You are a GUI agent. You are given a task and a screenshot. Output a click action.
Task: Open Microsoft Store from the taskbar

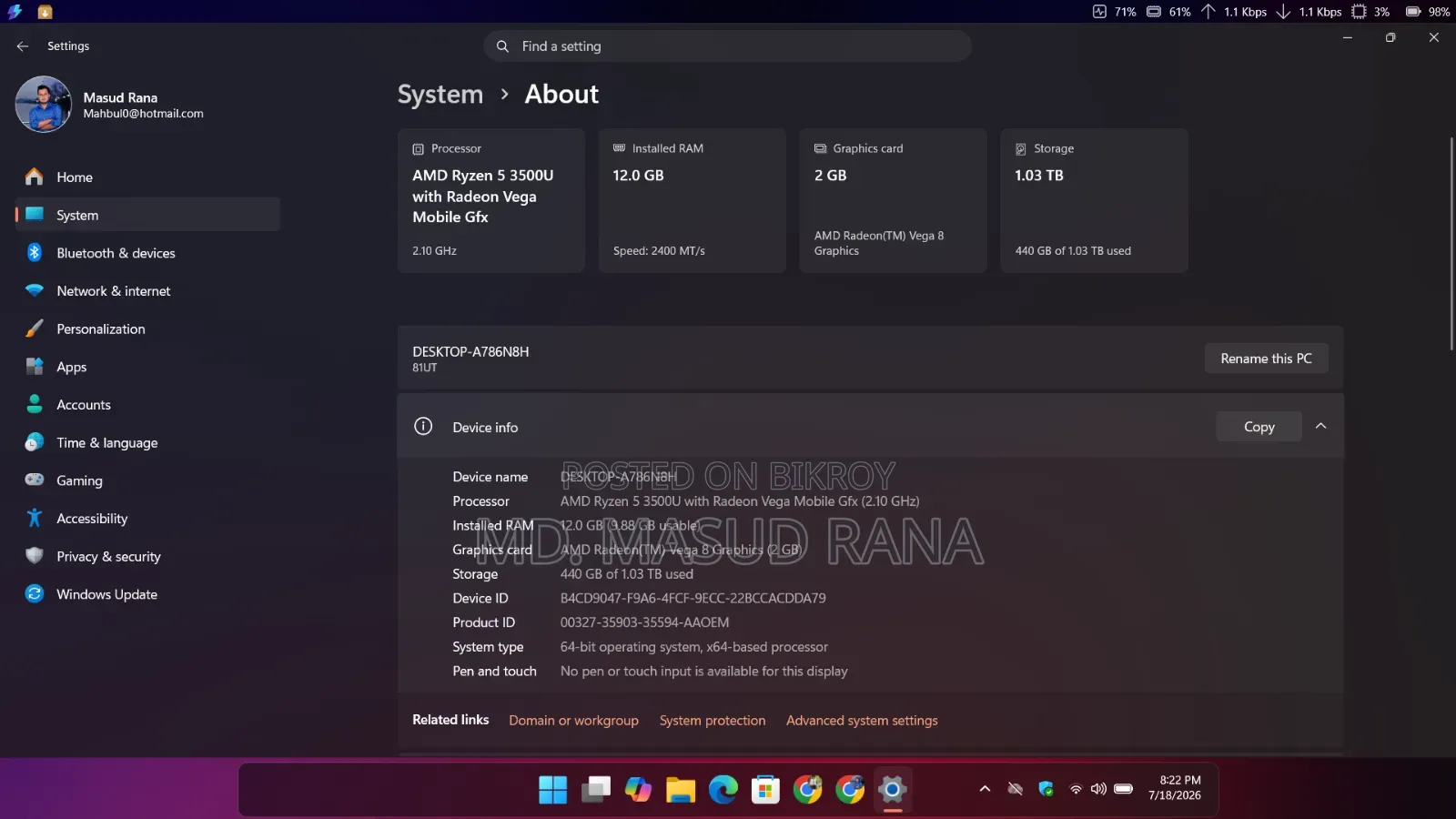point(765,790)
